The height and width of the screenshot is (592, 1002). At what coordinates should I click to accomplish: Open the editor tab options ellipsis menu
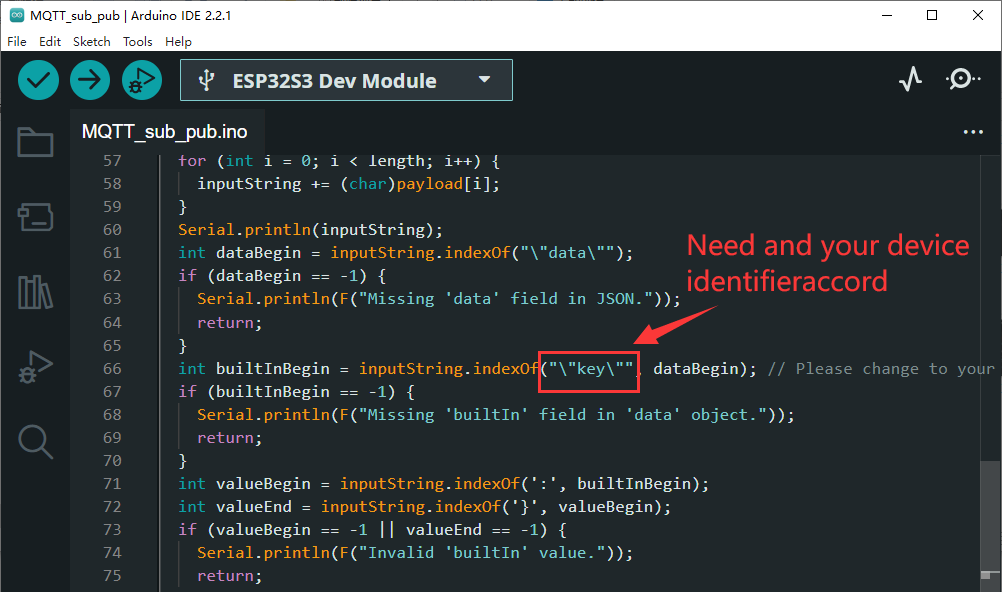973,132
